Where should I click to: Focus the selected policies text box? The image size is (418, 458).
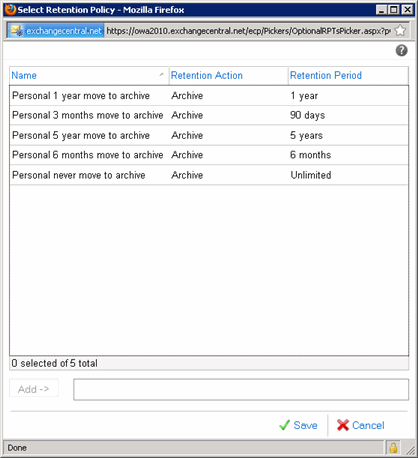click(241, 389)
